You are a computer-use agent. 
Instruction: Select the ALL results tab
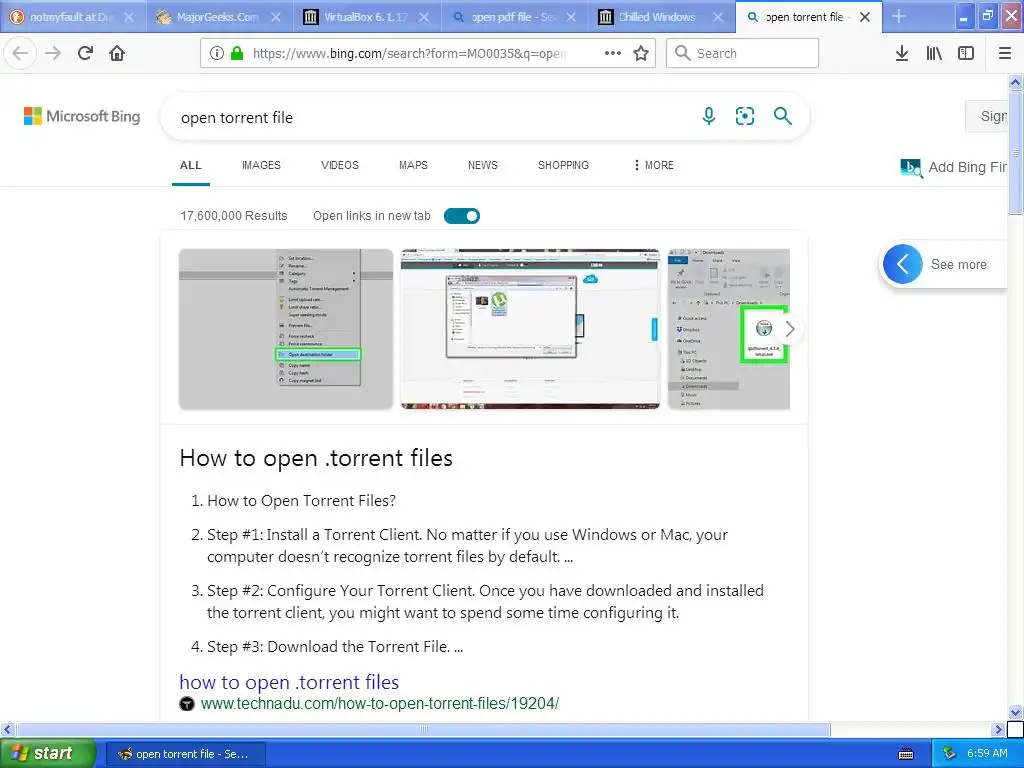pyautogui.click(x=191, y=165)
